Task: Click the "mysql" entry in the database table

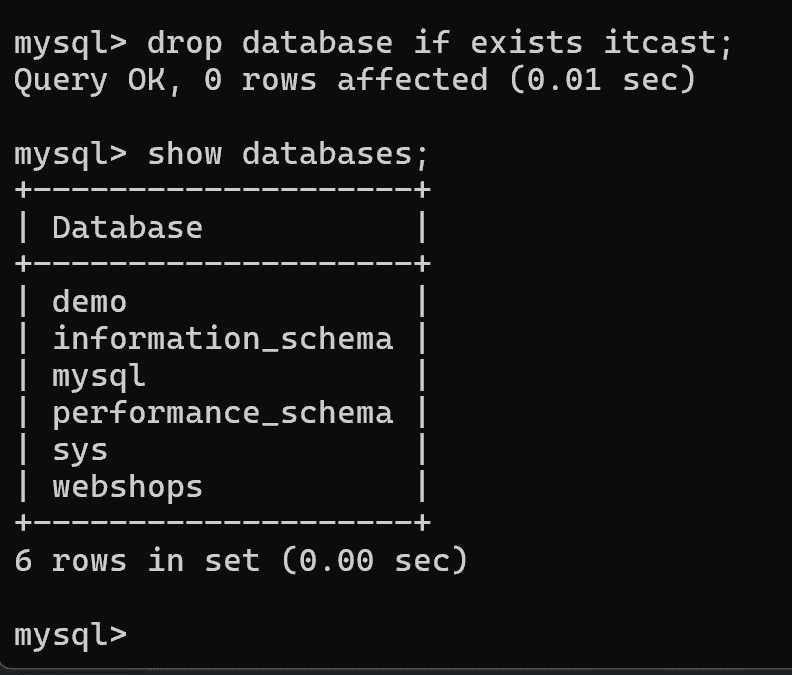Action: pos(99,376)
